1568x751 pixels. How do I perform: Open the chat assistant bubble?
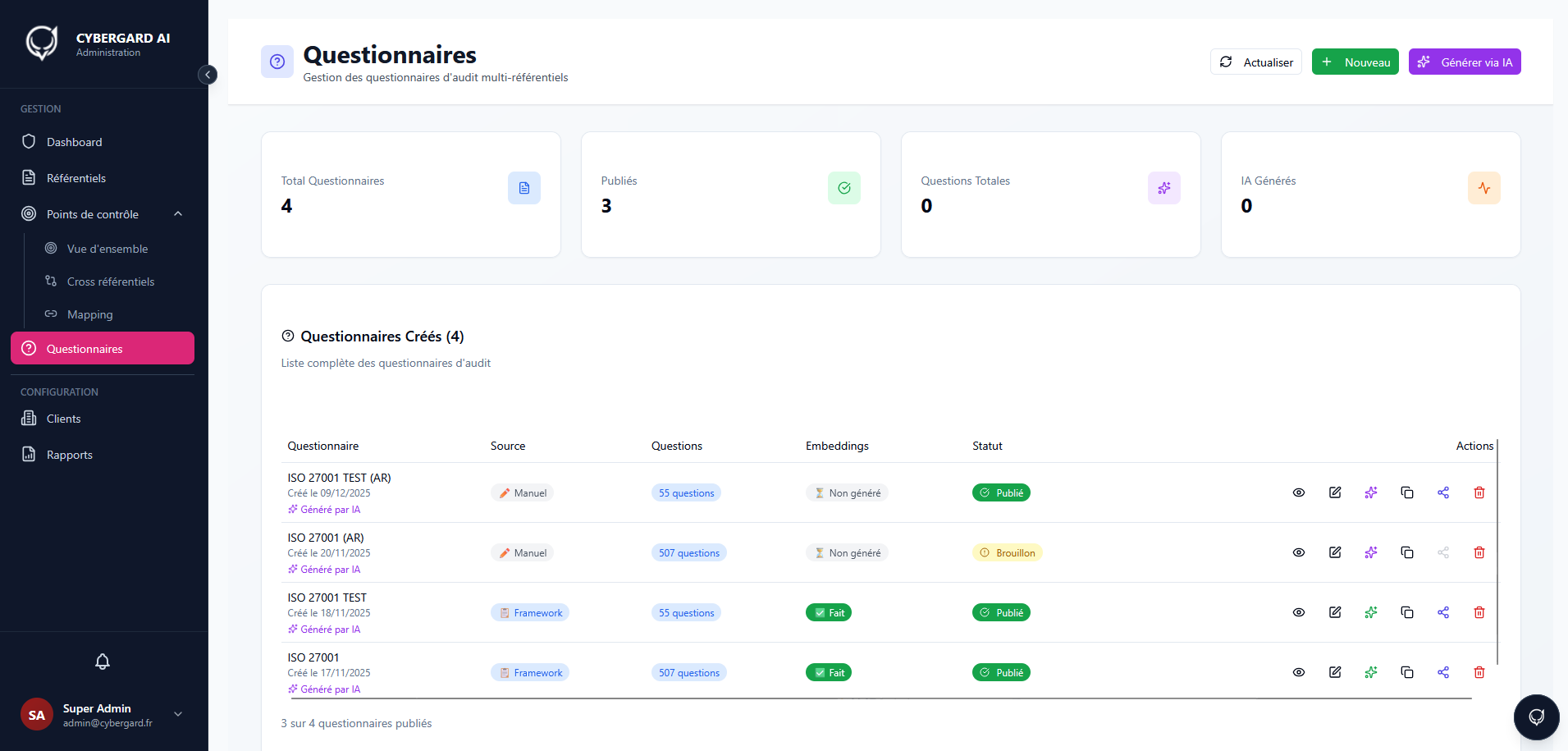point(1537,717)
